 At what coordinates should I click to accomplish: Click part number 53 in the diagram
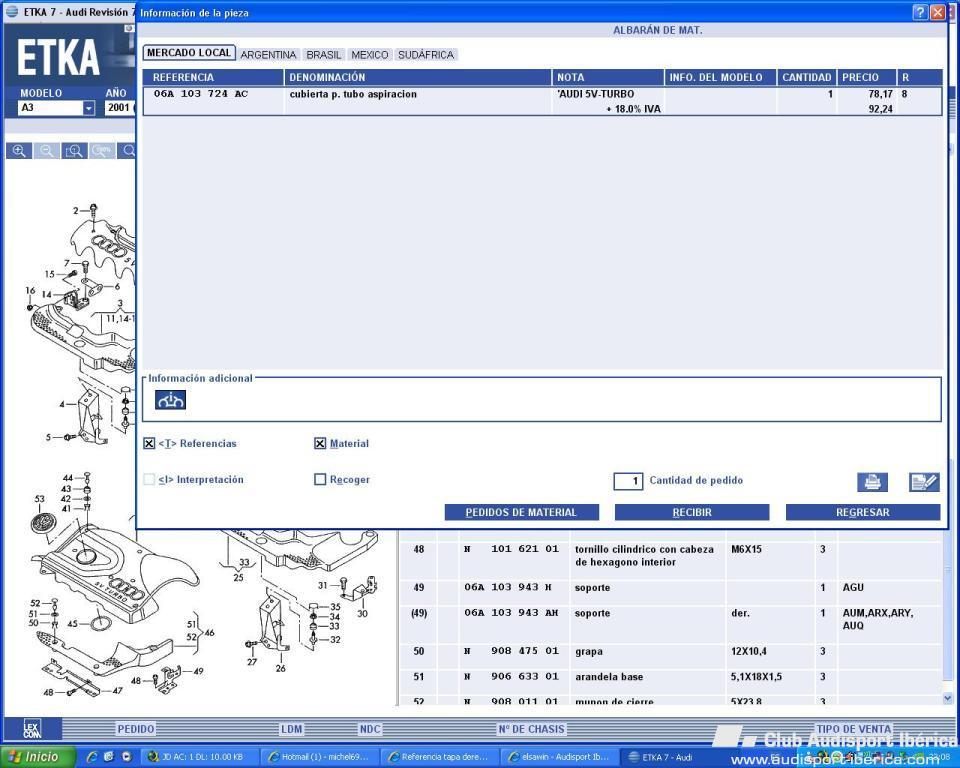click(40, 499)
